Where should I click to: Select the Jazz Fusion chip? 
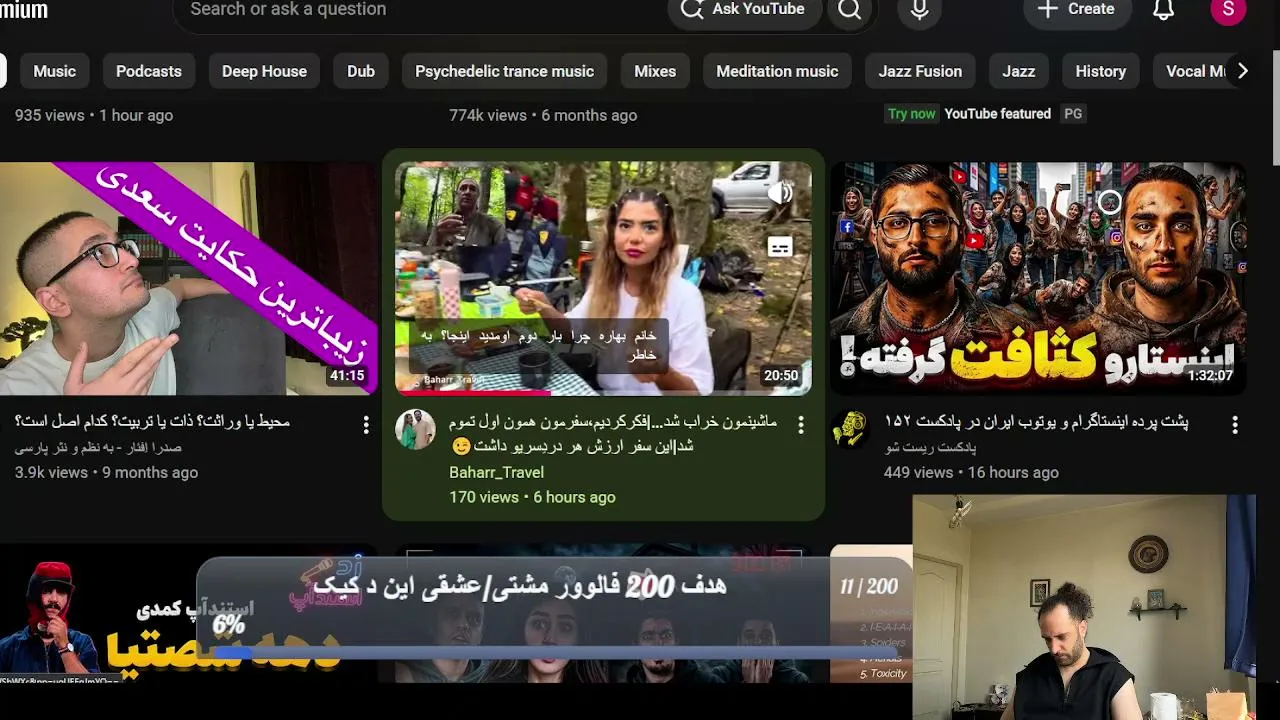pyautogui.click(x=920, y=71)
